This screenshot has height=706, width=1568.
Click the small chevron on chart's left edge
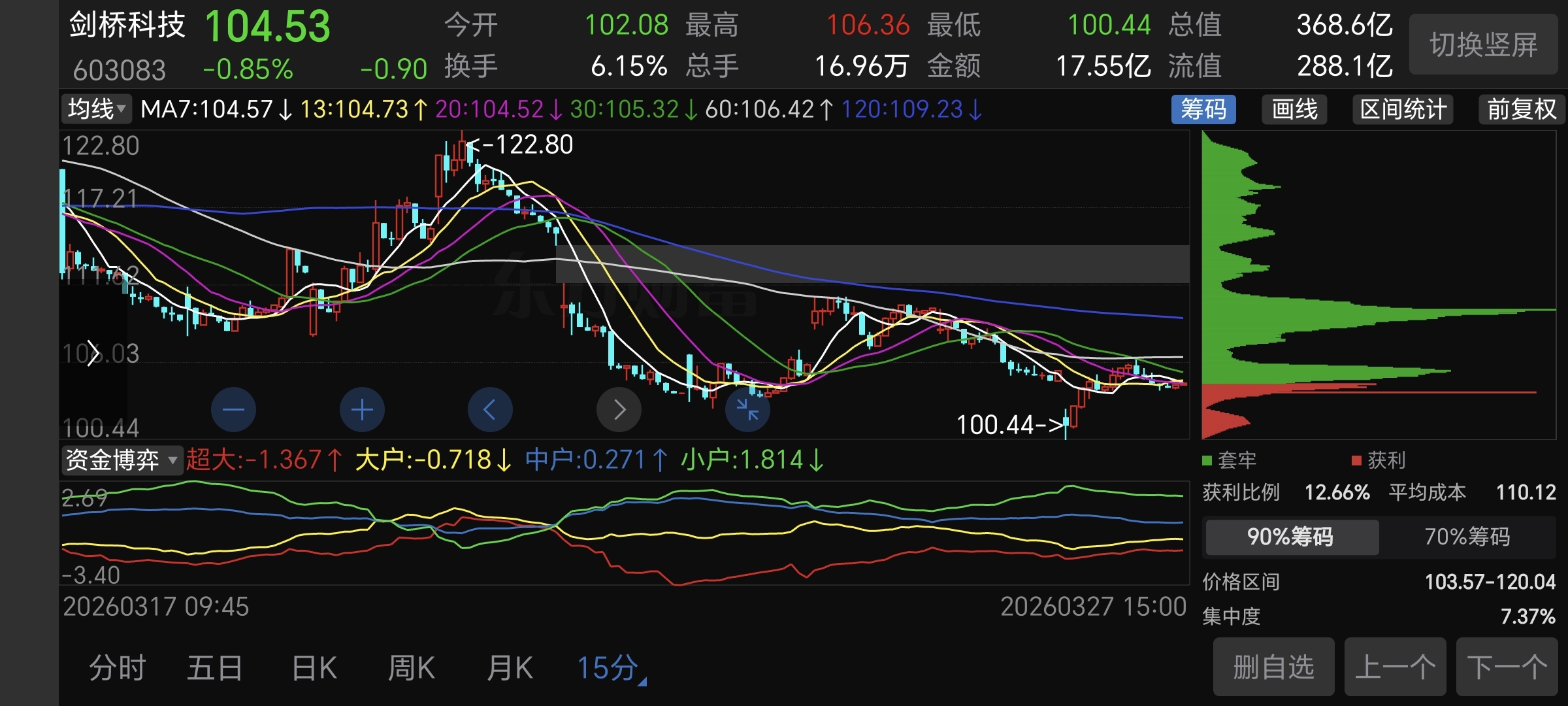tap(93, 354)
